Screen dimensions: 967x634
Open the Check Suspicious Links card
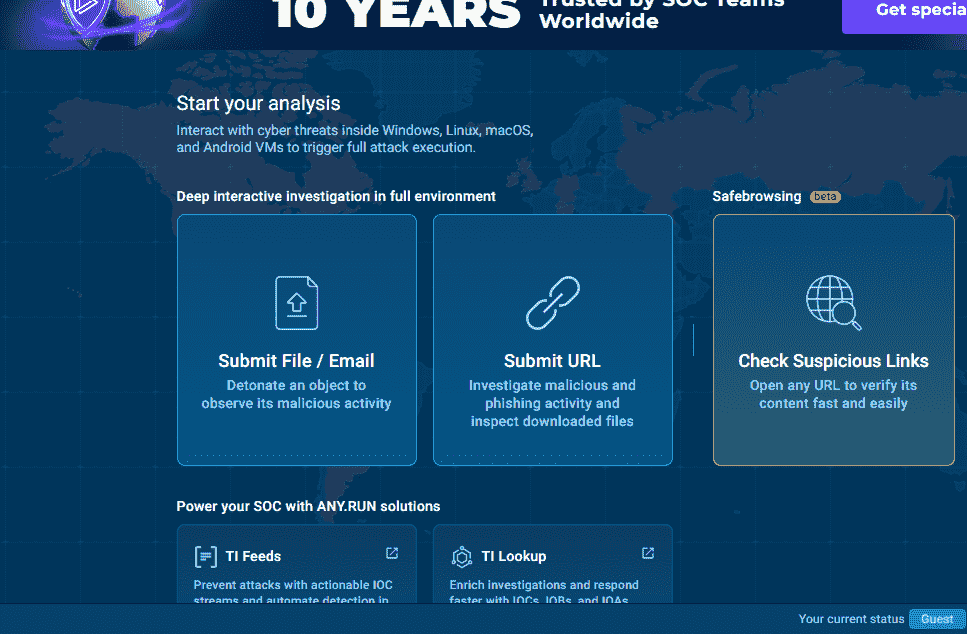point(834,340)
